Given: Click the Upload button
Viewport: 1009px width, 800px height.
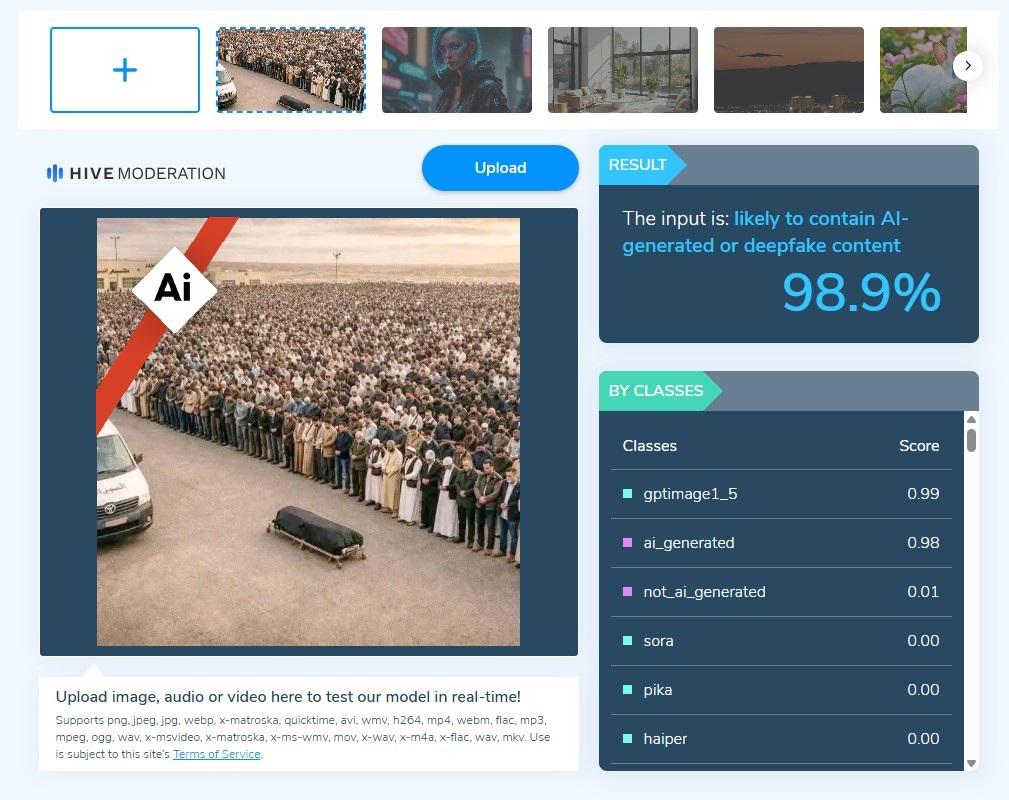Looking at the screenshot, I should tap(500, 168).
